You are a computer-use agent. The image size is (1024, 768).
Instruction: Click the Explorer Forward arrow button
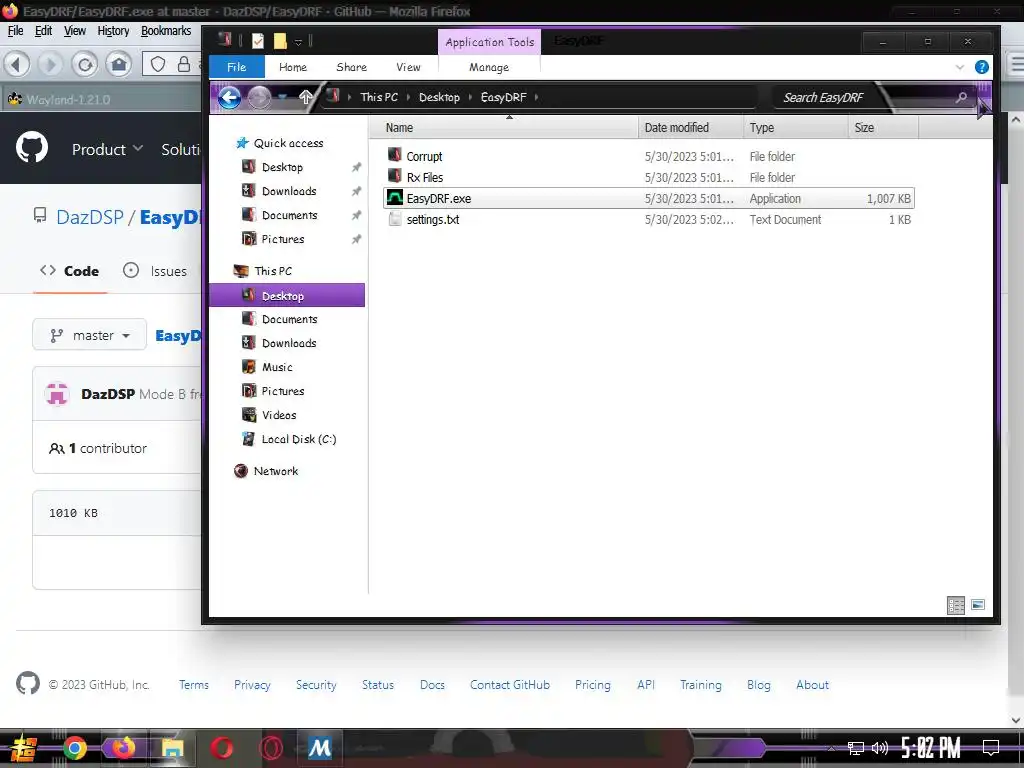(x=259, y=98)
